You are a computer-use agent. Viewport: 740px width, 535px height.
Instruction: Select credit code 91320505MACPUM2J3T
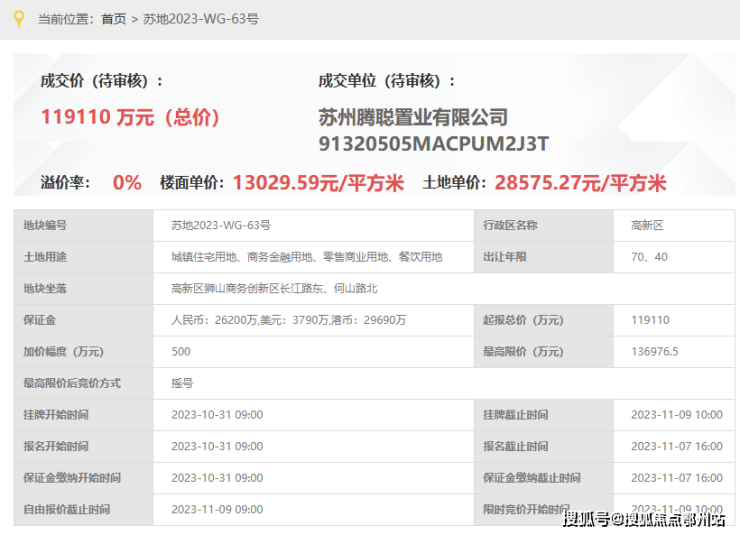point(434,144)
